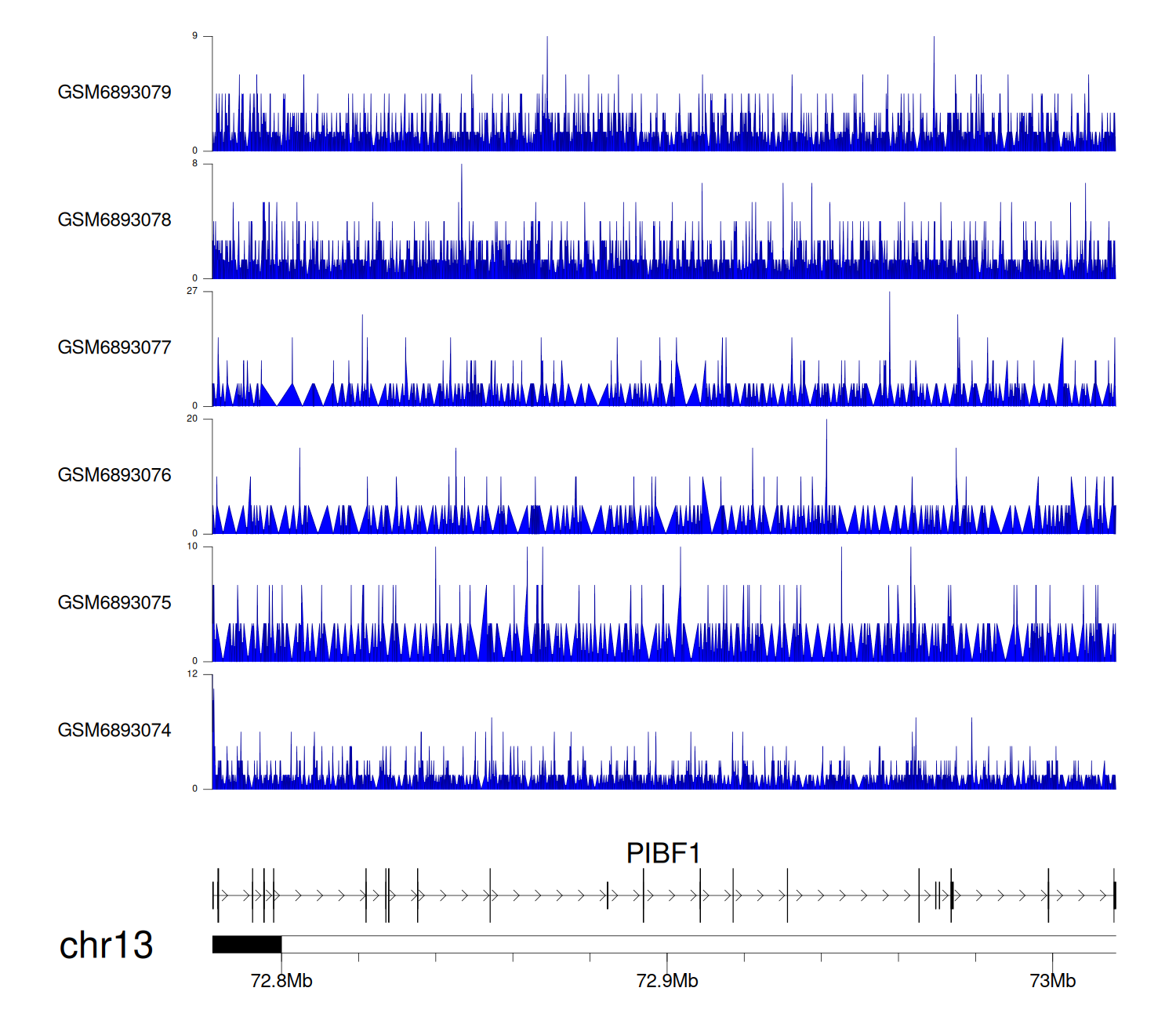Click the 72.9Mb axis position label
The image size is (1176, 1035).
click(667, 981)
